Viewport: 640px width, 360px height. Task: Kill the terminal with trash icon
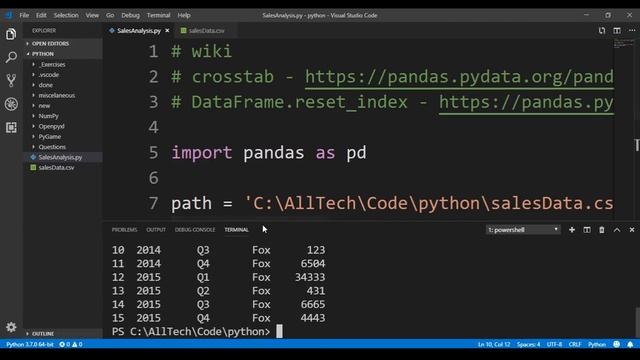(x=602, y=230)
